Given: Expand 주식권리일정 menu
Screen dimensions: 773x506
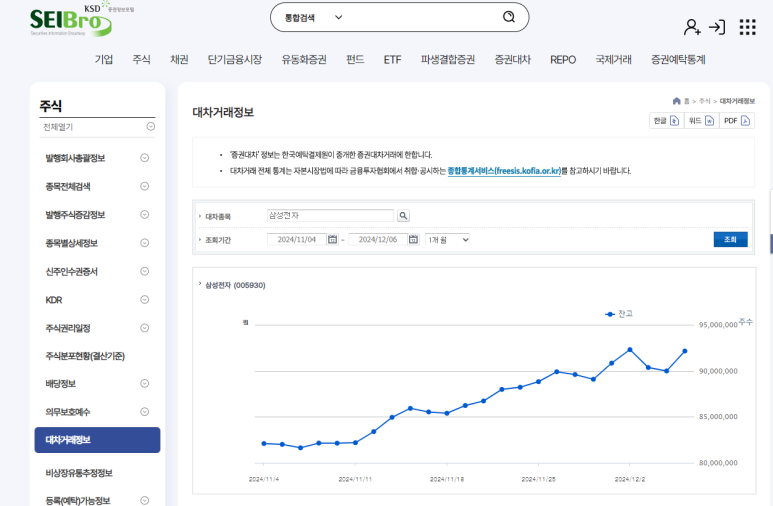Looking at the screenshot, I should coord(144,328).
